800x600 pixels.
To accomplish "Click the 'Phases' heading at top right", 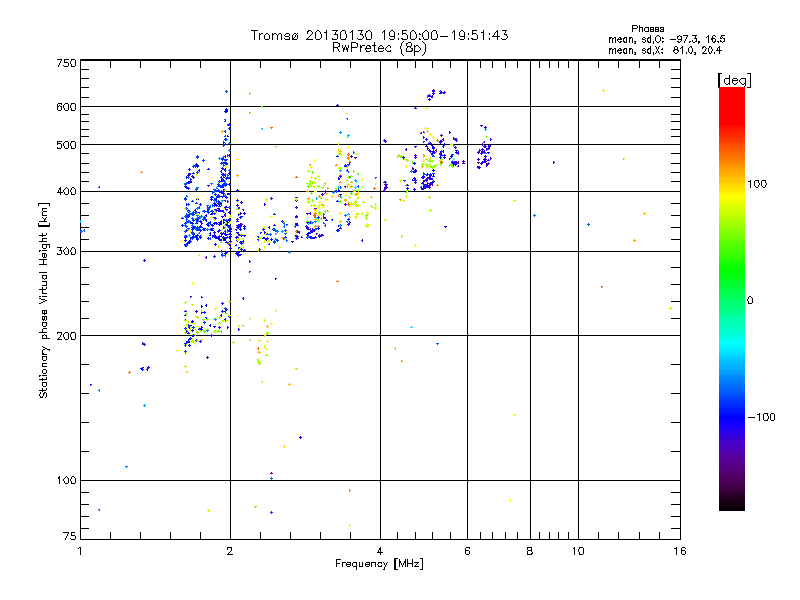I will (x=647, y=29).
